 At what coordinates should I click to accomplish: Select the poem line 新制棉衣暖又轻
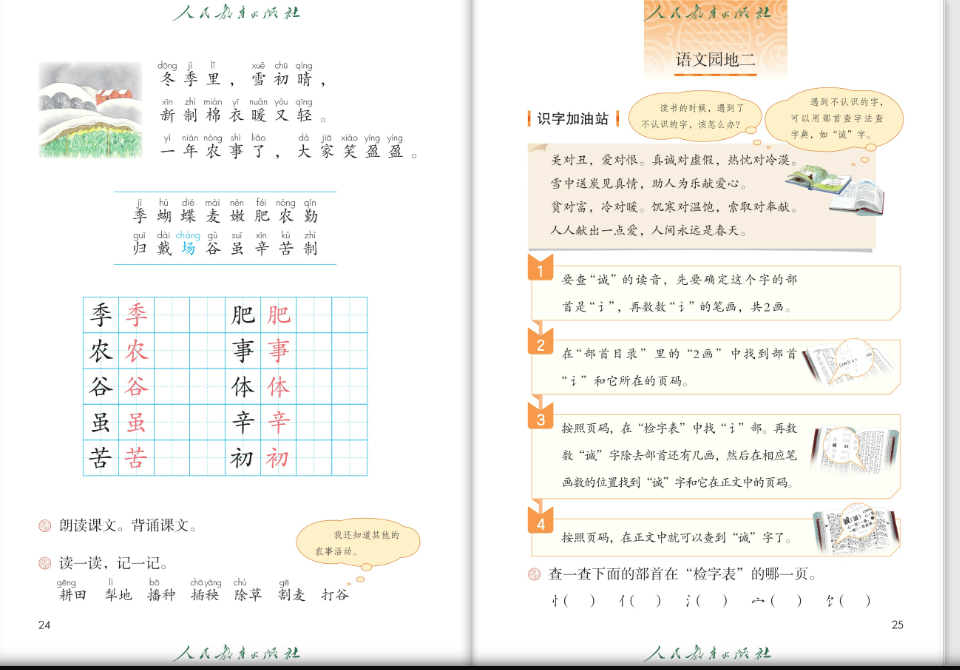tap(244, 115)
